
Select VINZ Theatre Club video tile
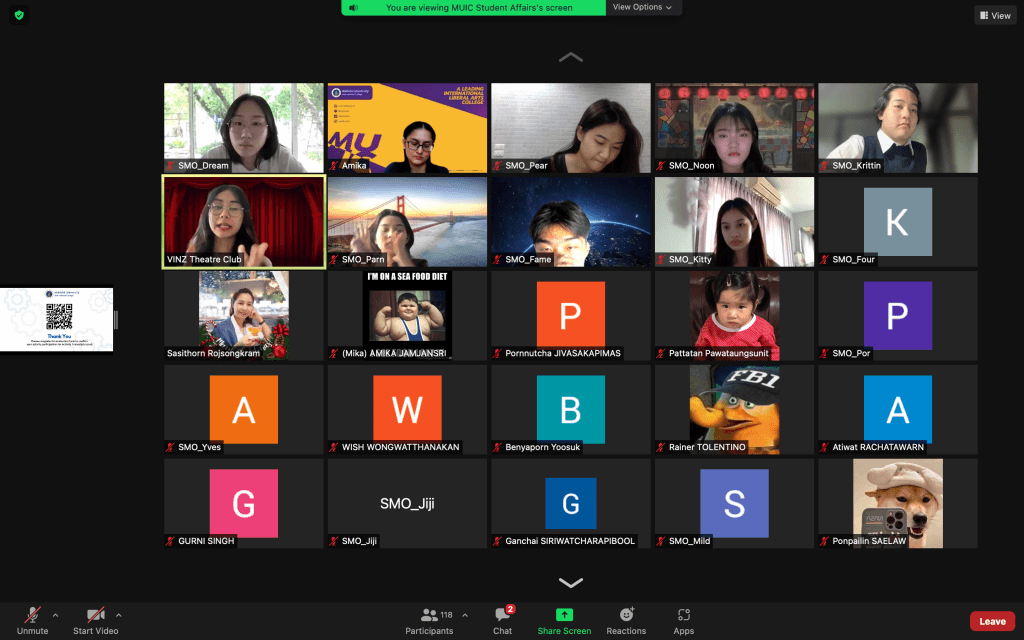point(244,222)
